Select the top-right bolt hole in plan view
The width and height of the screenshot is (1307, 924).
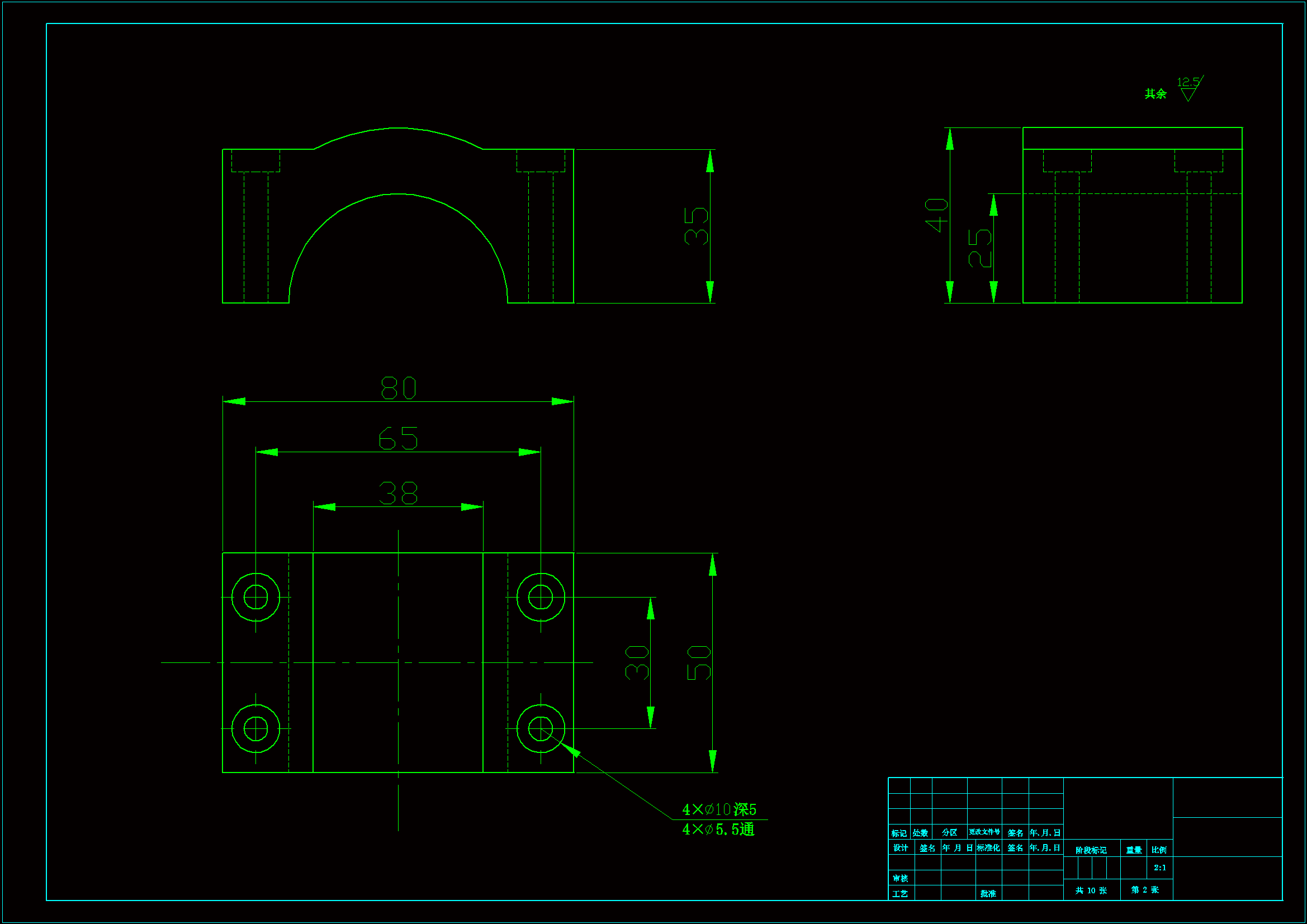(540, 597)
